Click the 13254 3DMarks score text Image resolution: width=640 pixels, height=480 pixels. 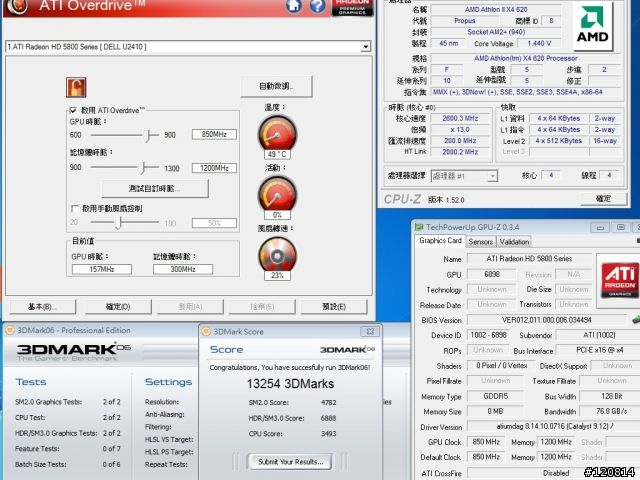coord(290,384)
